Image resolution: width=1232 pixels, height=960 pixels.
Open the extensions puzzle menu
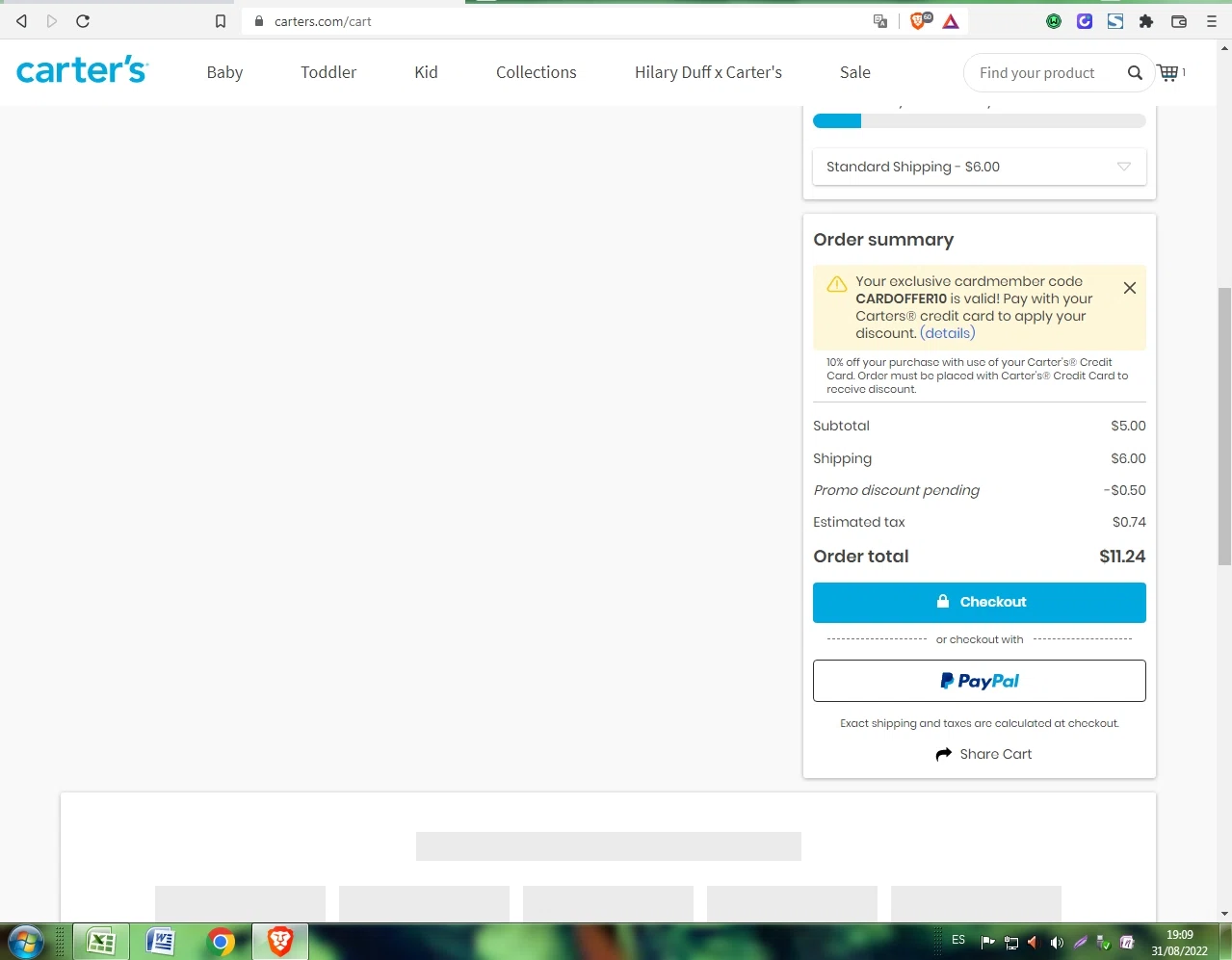tap(1146, 21)
